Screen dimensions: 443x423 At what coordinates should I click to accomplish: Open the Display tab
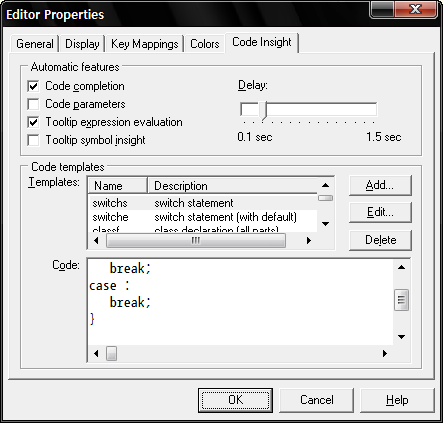(82, 44)
